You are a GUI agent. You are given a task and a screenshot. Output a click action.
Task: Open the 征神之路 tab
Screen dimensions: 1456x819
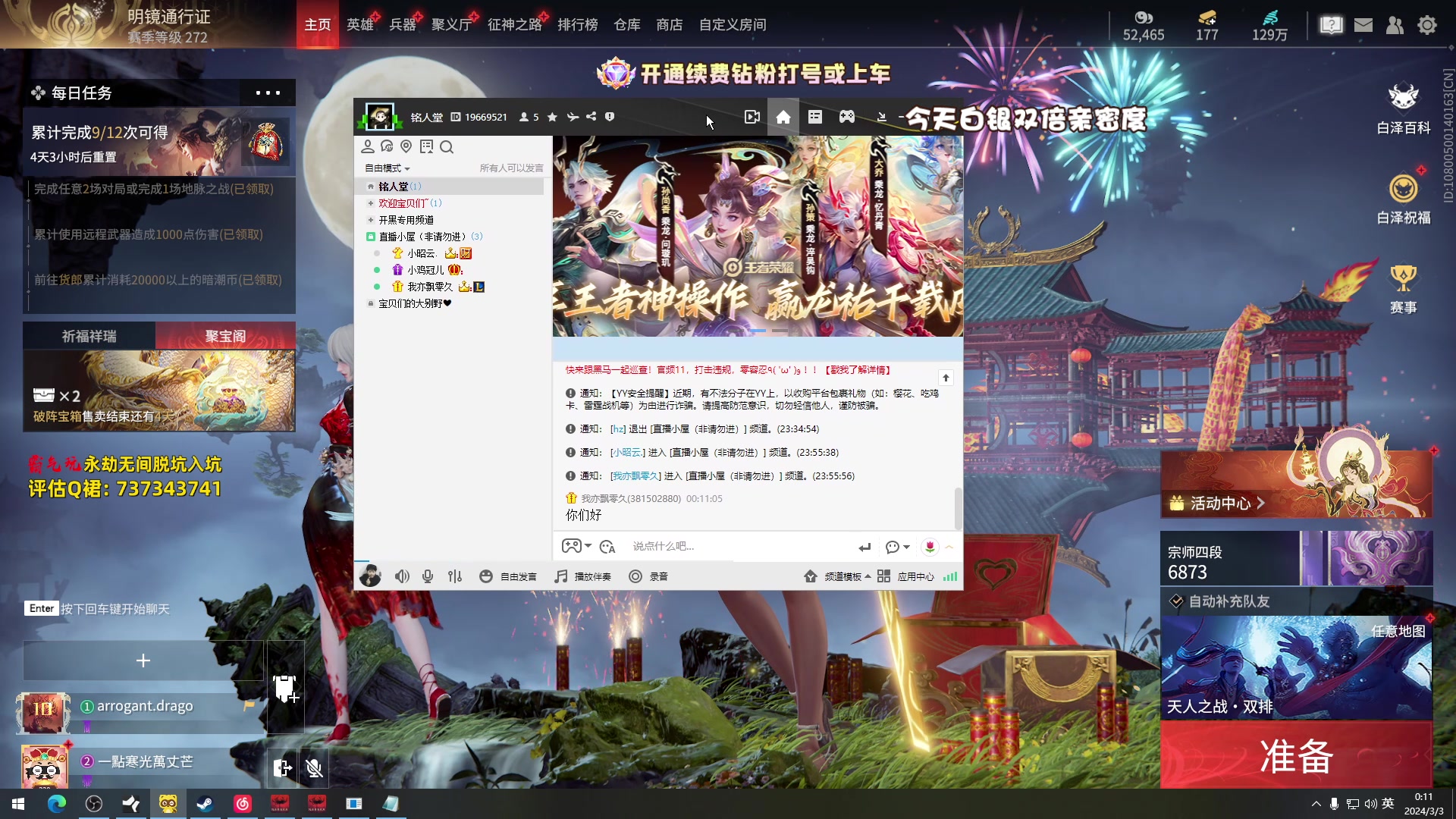(515, 25)
